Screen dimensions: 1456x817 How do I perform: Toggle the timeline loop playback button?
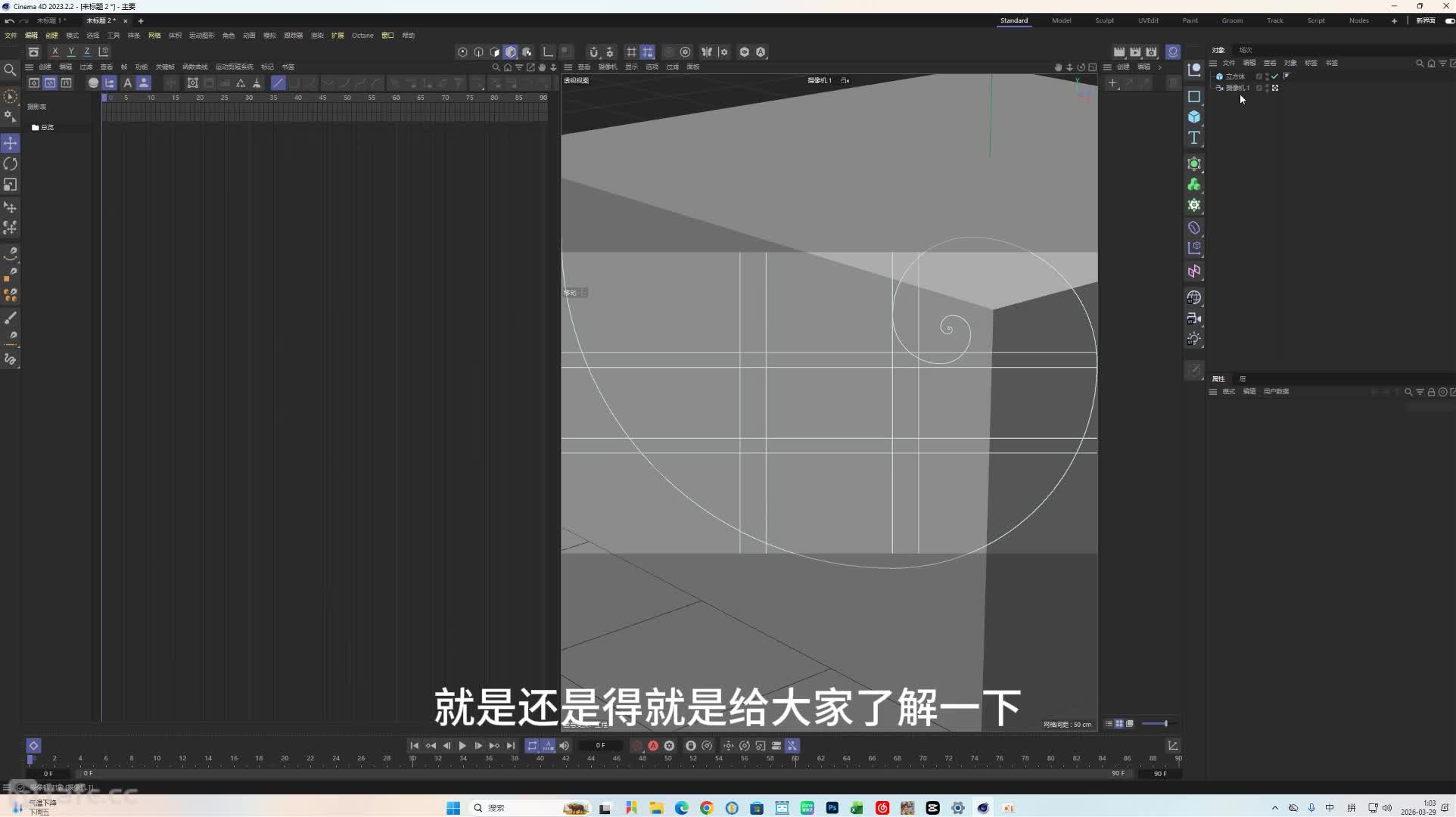pos(532,746)
